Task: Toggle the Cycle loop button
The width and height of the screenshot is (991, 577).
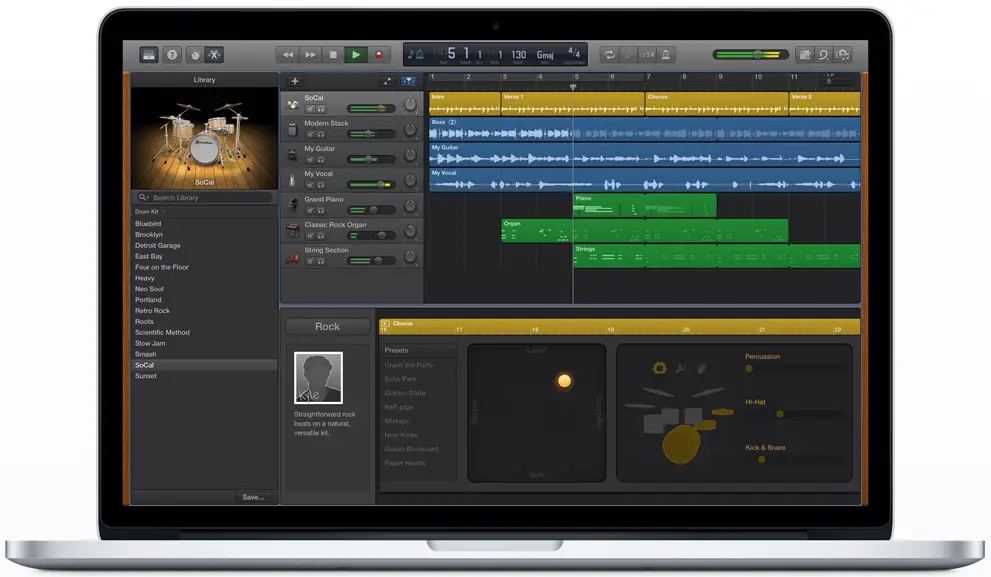Action: click(x=609, y=55)
